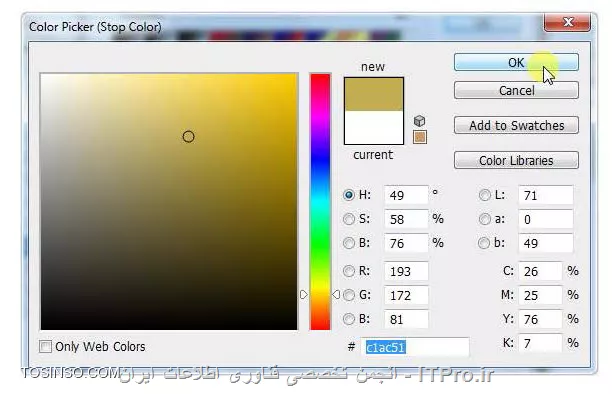Click the saturation field showing 58

[x=406, y=219]
